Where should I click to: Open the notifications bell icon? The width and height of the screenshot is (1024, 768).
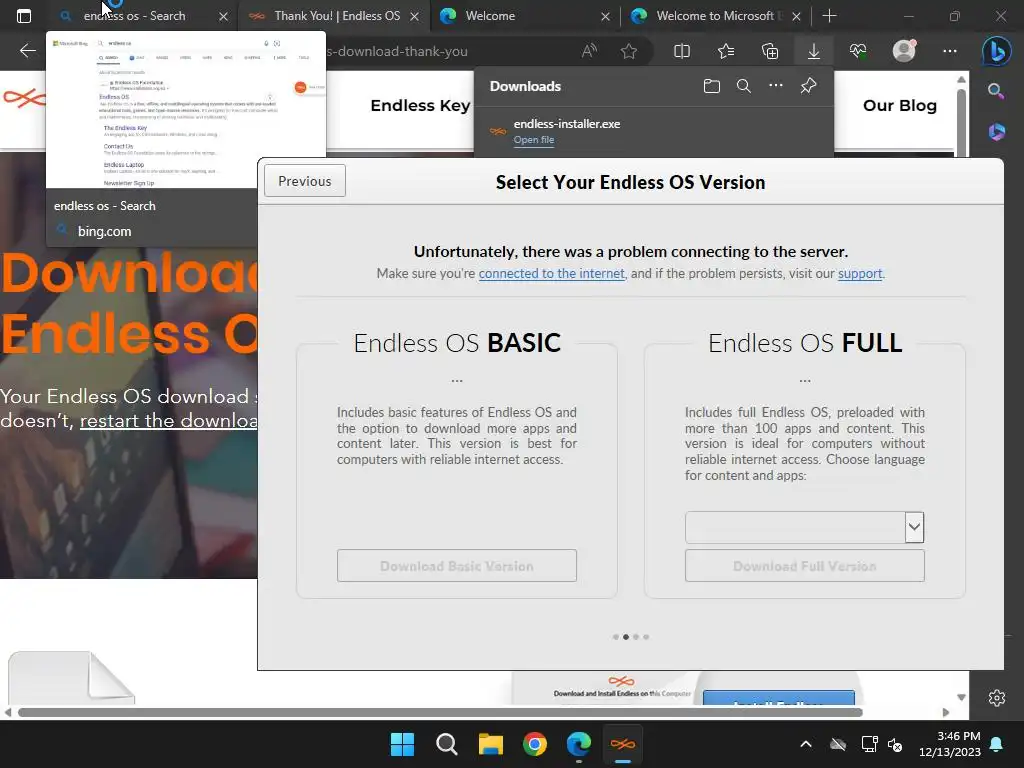click(997, 744)
